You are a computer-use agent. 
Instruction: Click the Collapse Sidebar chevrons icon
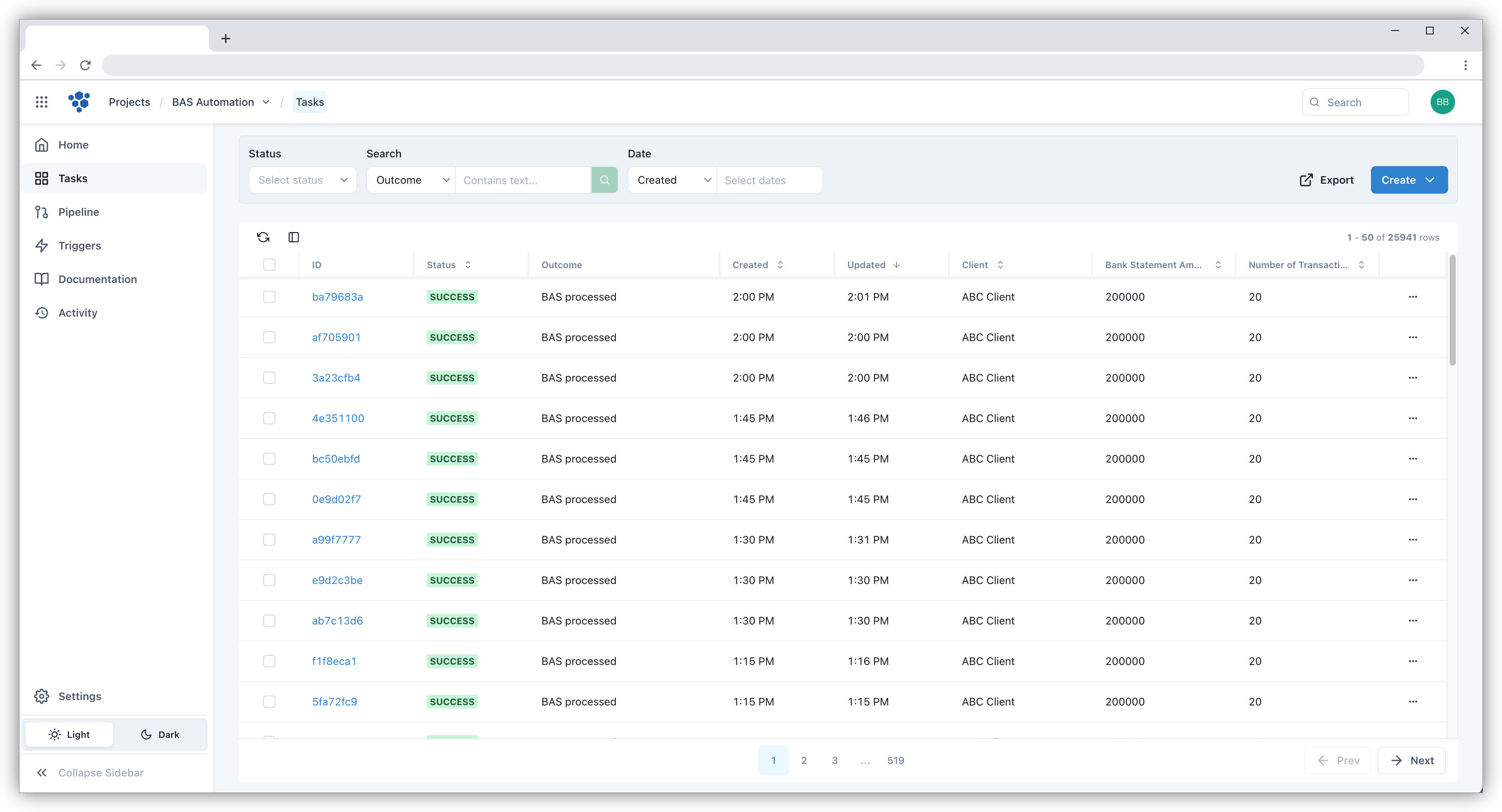[41, 772]
